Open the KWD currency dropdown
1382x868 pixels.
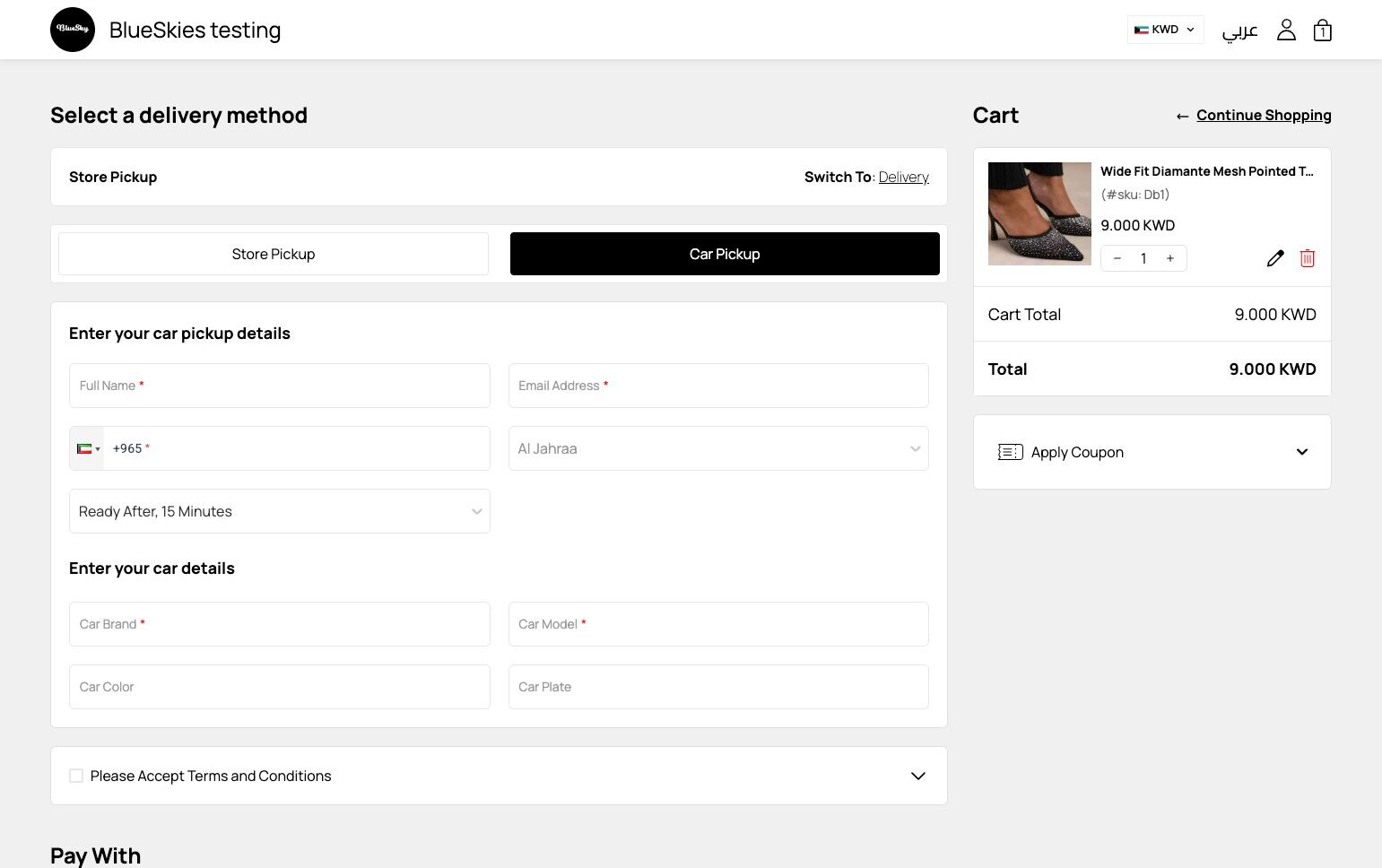pyautogui.click(x=1164, y=30)
